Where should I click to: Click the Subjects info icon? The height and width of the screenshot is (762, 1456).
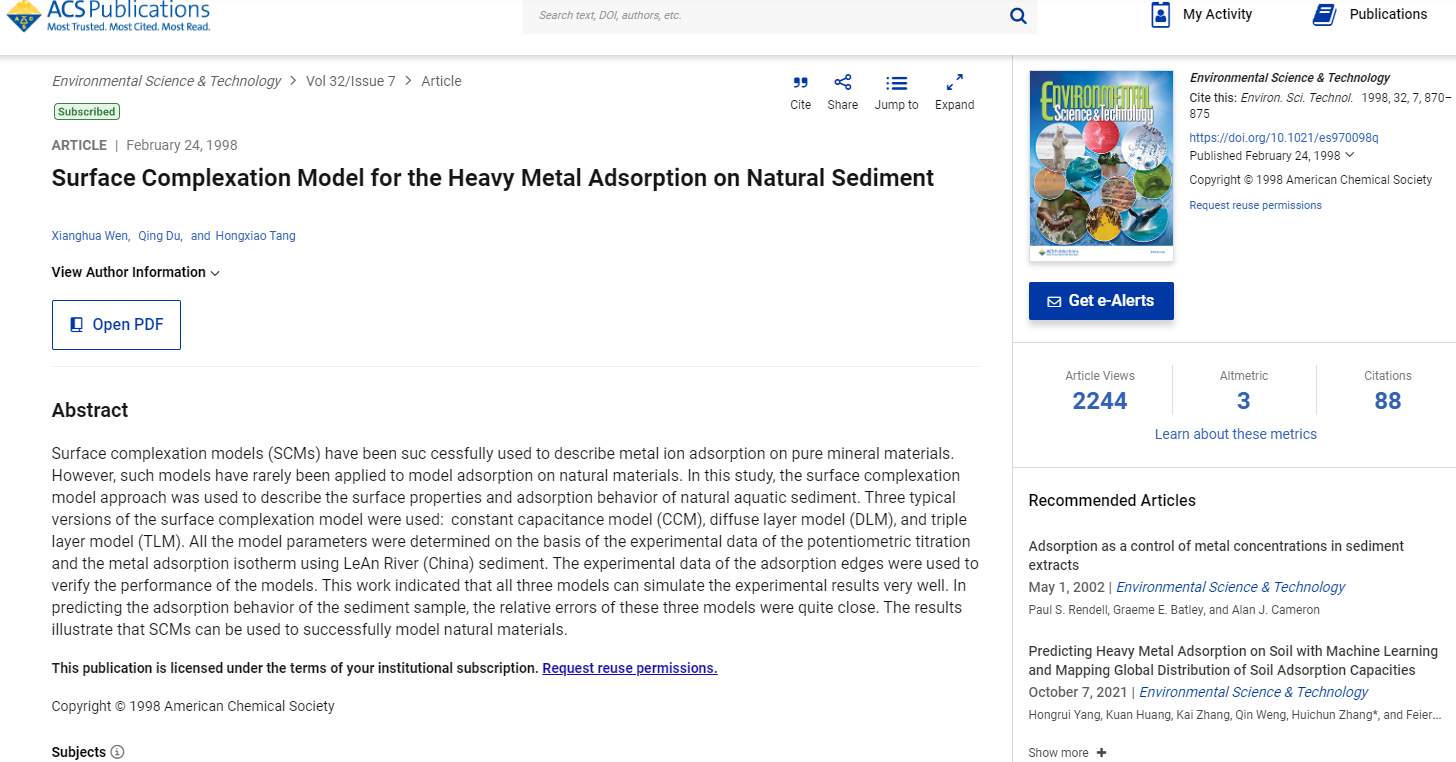117,752
